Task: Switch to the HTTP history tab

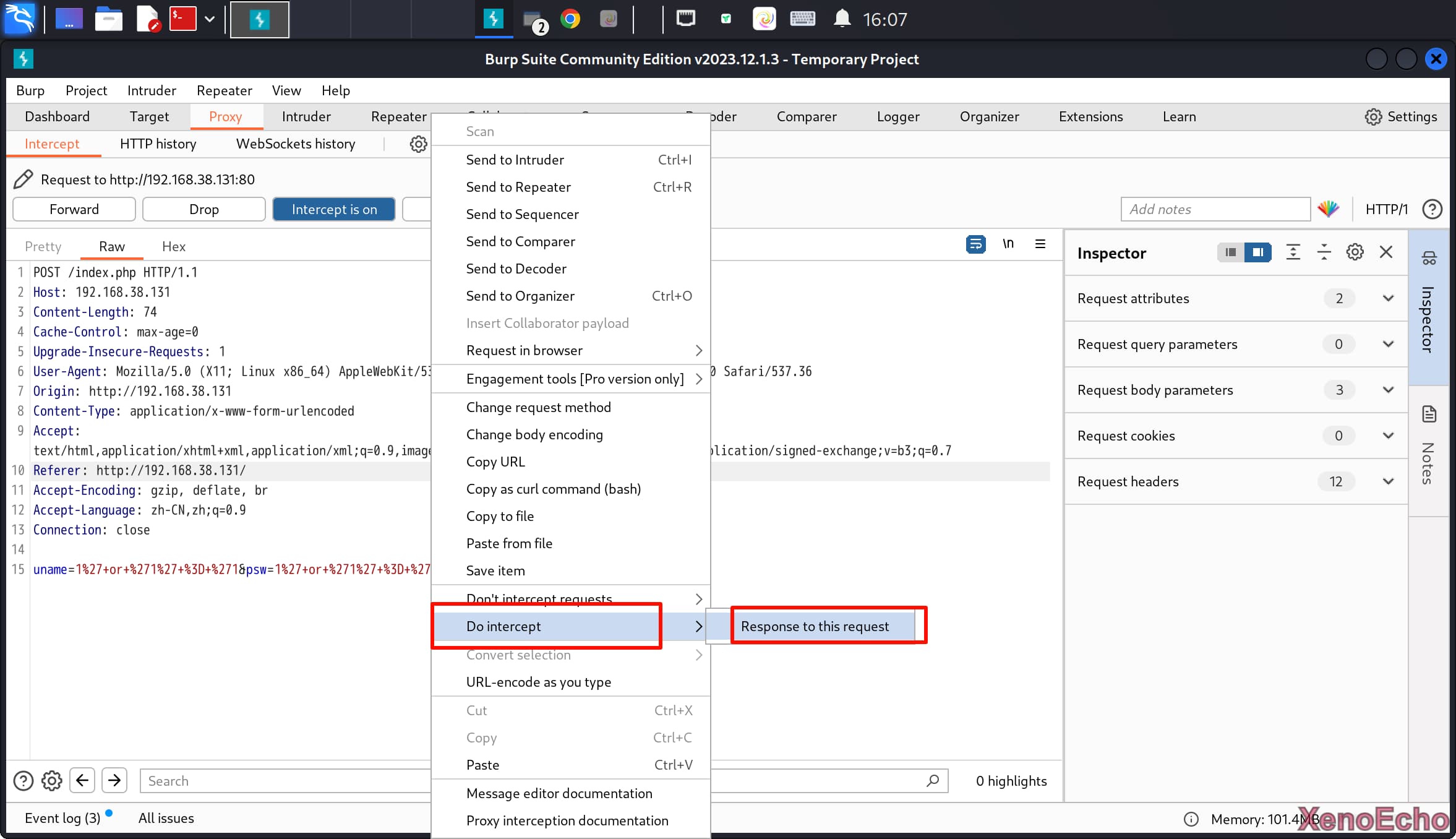Action: [x=158, y=144]
